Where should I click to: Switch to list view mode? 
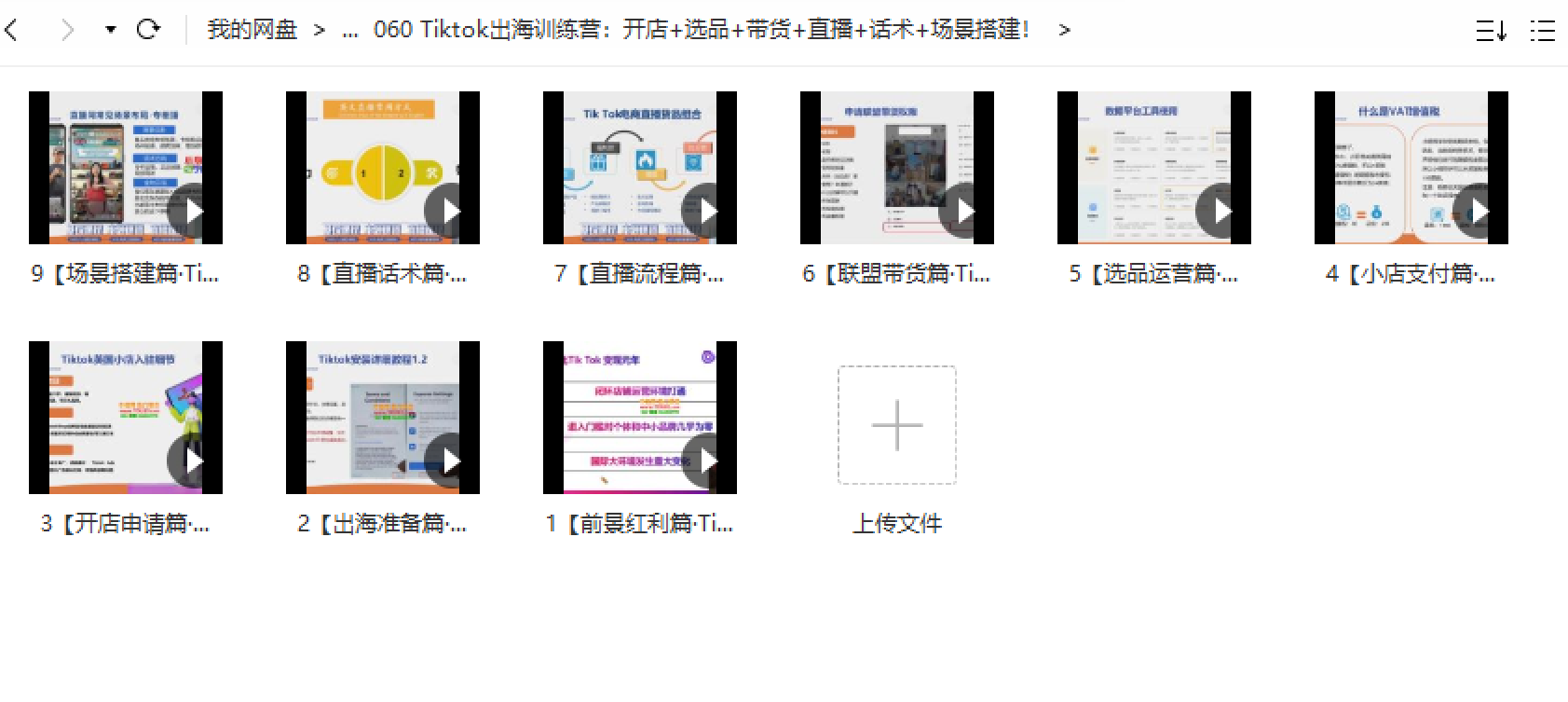click(x=1543, y=31)
